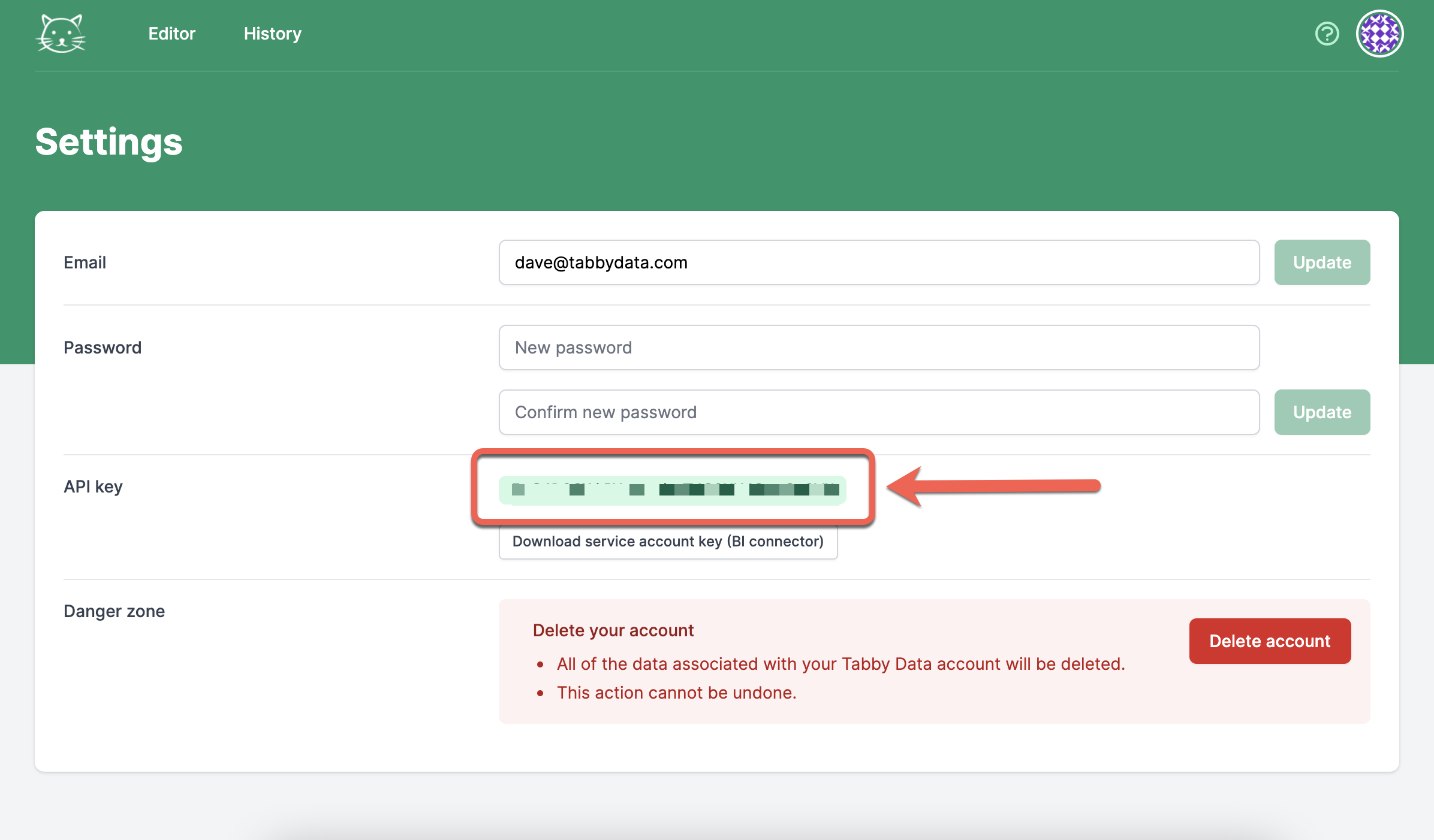Open the History page
Viewport: 1434px width, 840px height.
point(272,34)
